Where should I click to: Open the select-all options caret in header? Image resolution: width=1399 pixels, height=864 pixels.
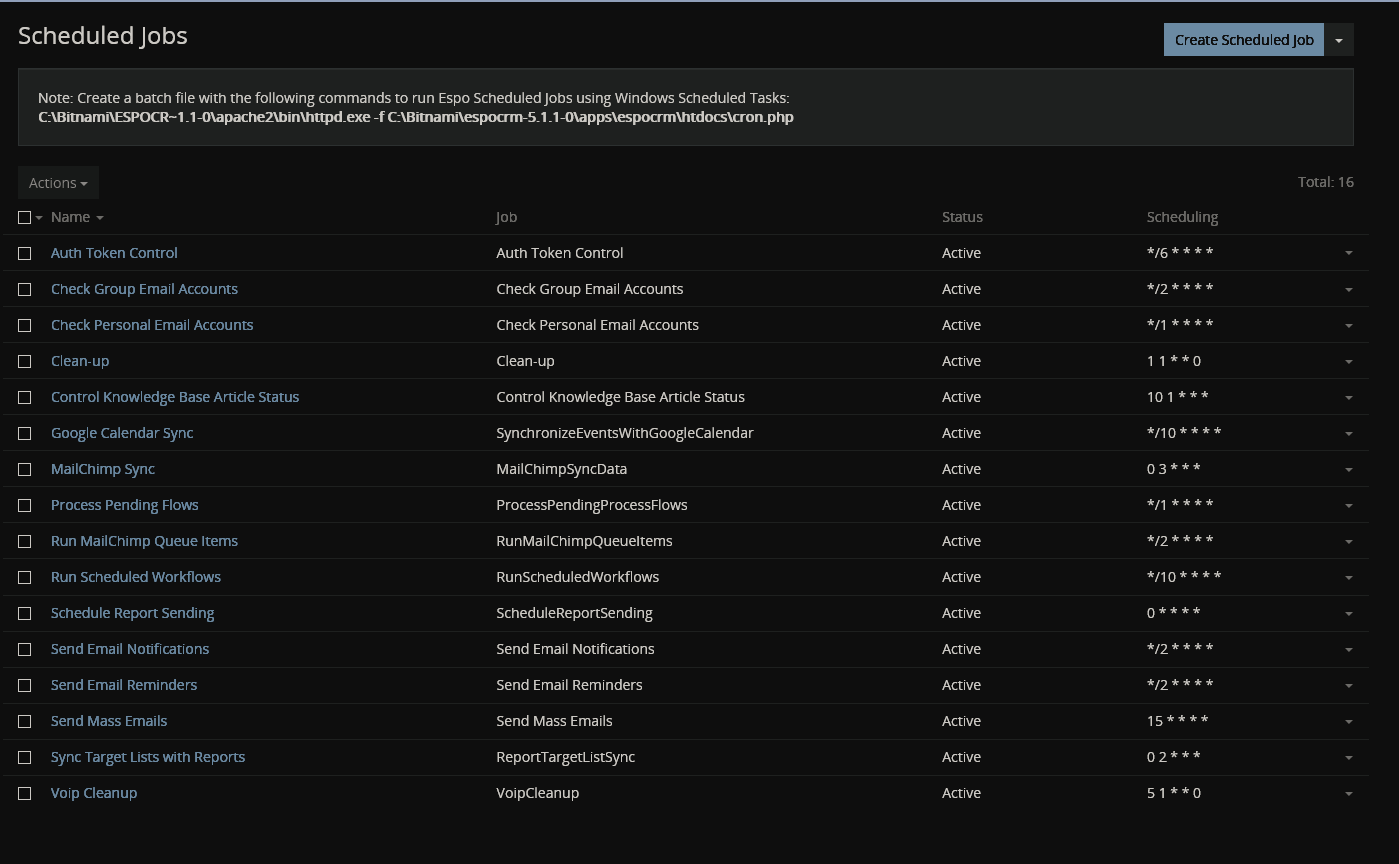[x=39, y=218]
